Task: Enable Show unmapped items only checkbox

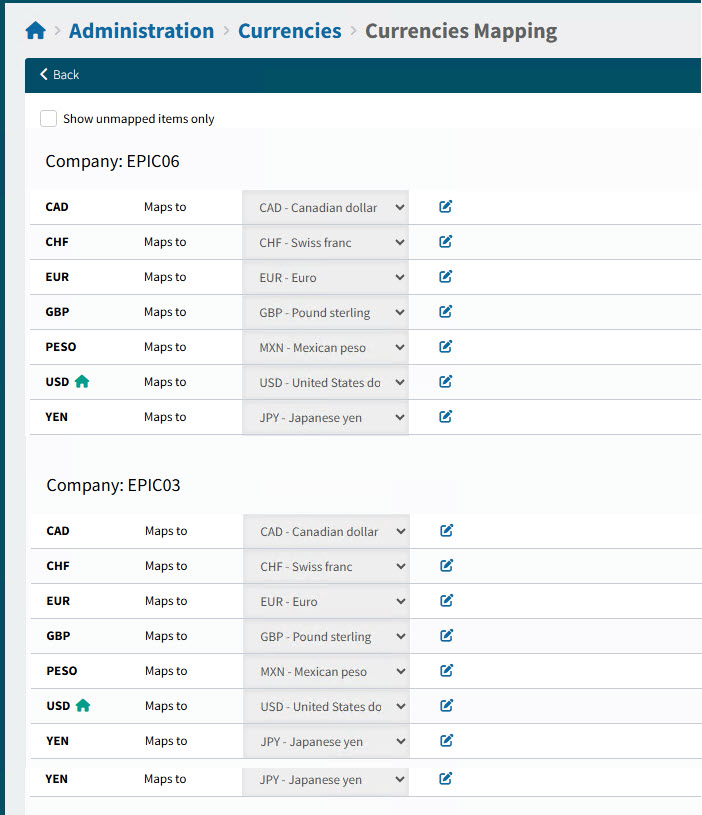Action: 48,119
